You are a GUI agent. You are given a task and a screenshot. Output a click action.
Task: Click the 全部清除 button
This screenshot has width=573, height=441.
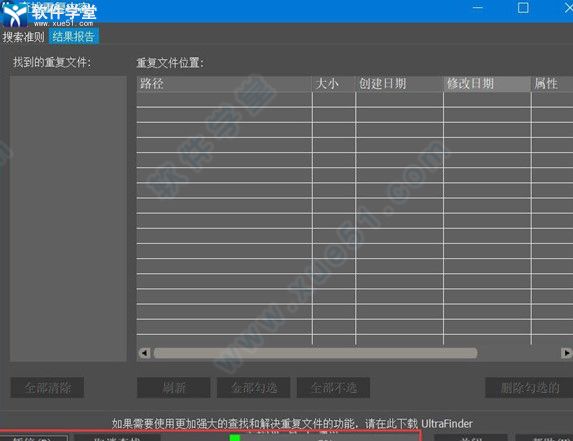tap(48, 388)
